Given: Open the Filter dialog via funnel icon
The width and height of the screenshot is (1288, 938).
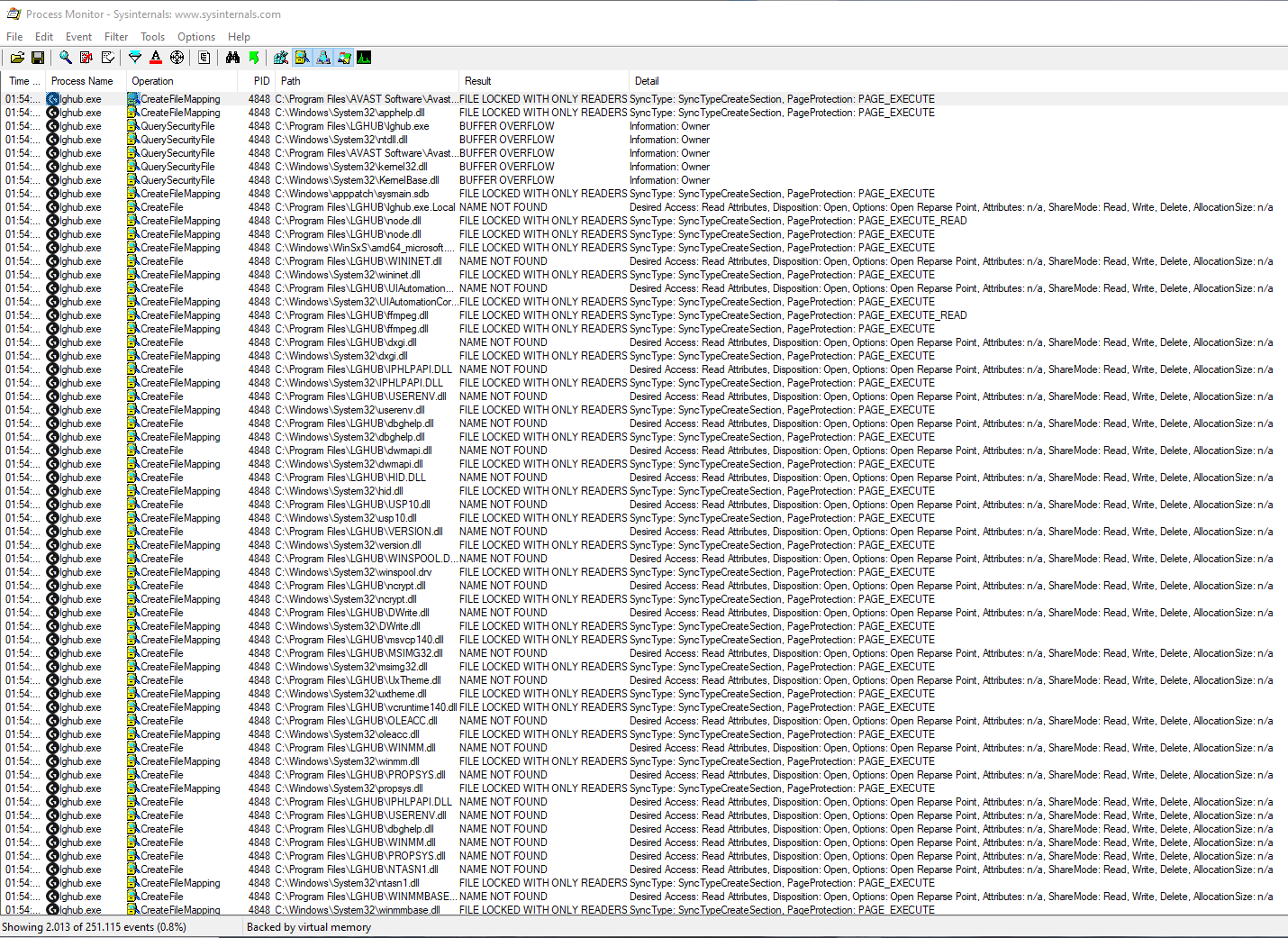Looking at the screenshot, I should coord(135,58).
